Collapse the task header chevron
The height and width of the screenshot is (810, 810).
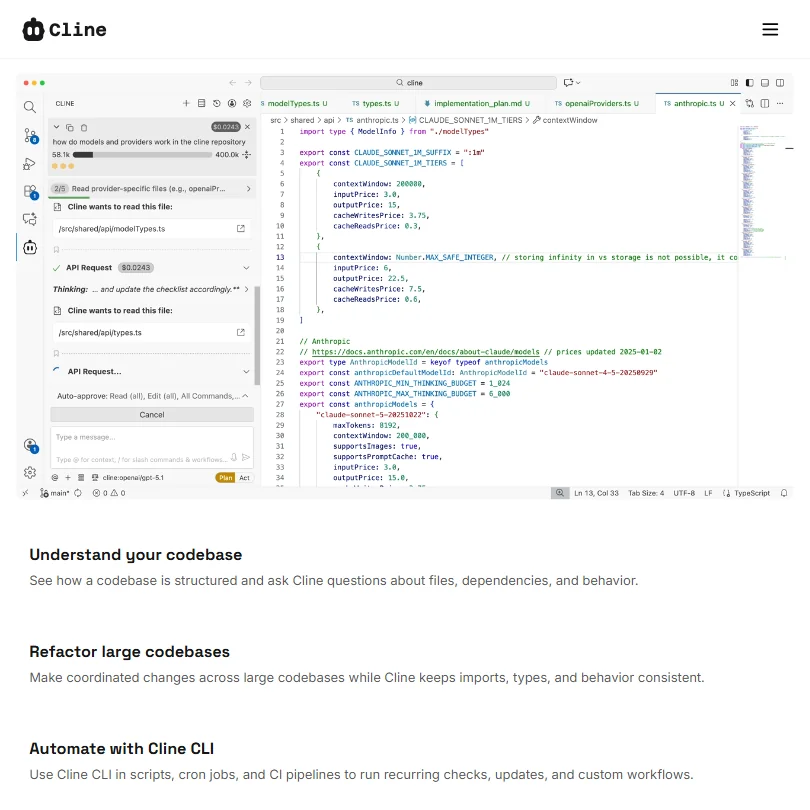point(56,127)
